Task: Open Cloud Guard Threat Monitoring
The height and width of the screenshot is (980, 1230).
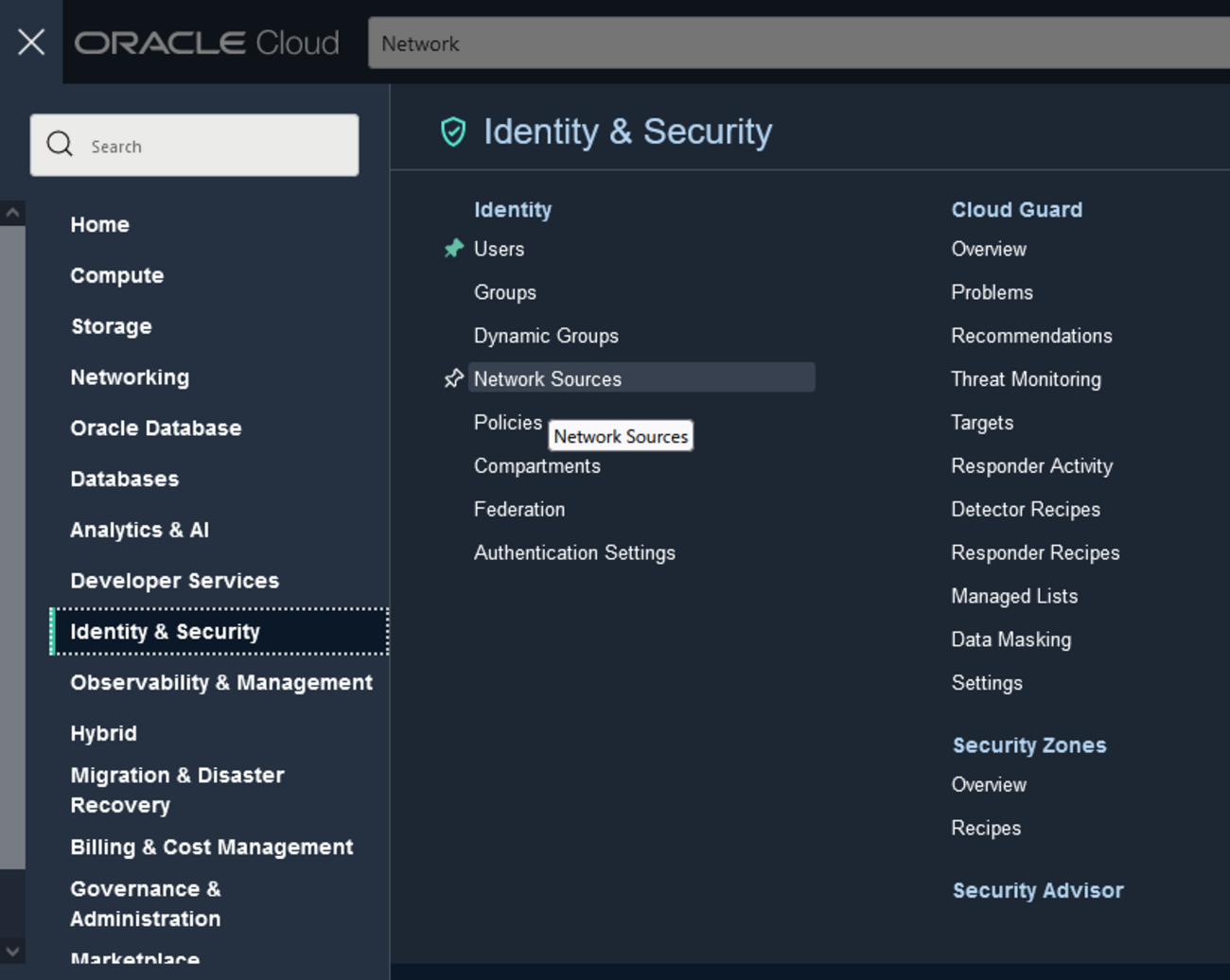Action: pos(1026,379)
